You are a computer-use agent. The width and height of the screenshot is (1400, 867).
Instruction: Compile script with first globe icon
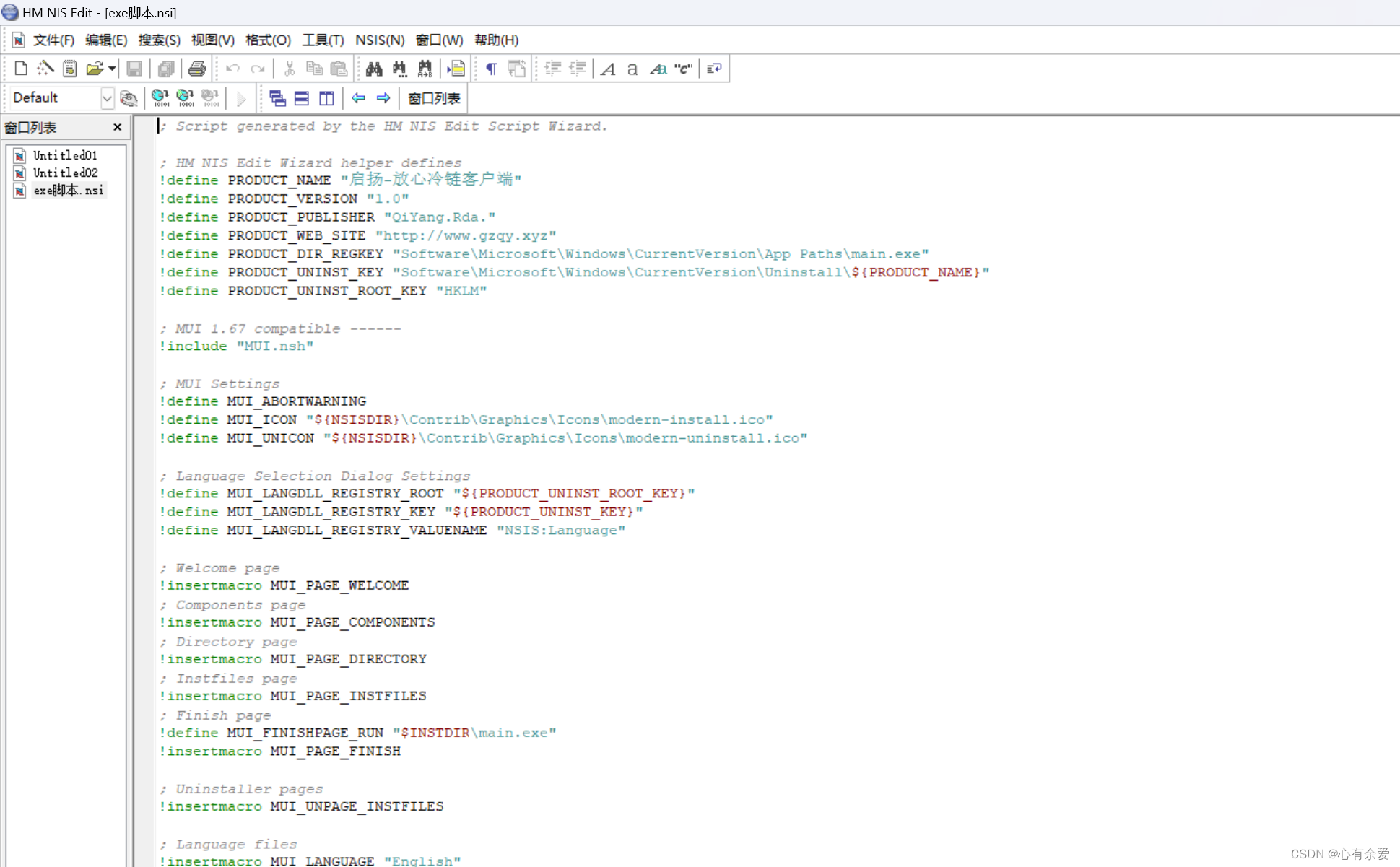click(x=160, y=98)
